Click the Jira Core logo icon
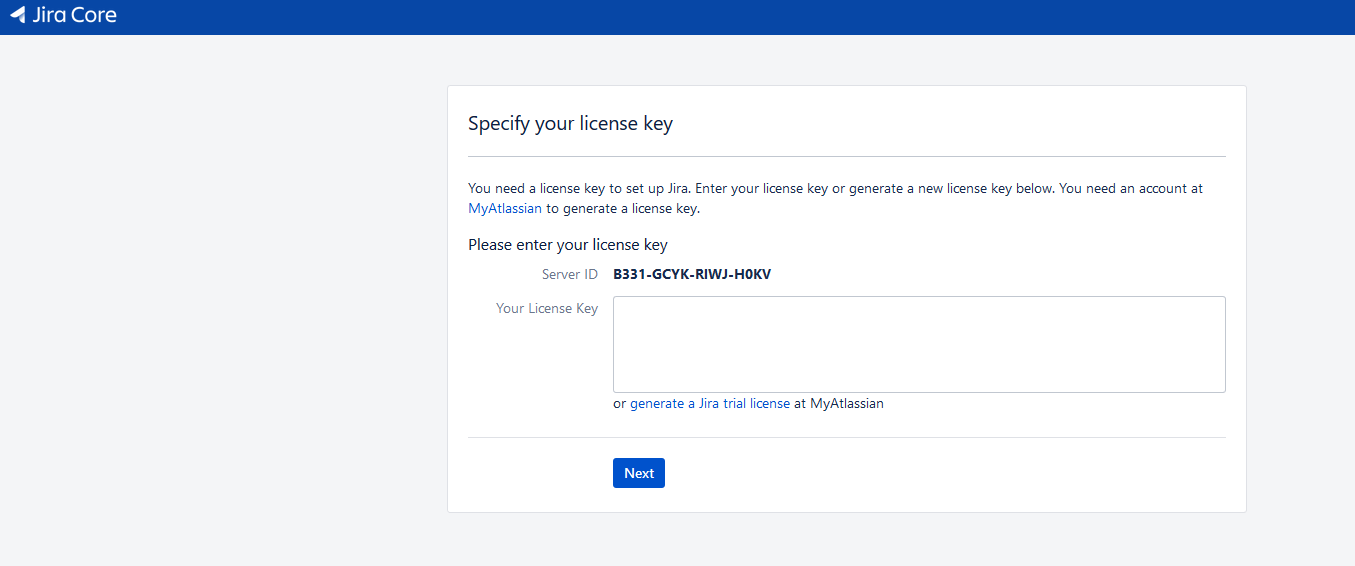1355x566 pixels. [x=17, y=15]
